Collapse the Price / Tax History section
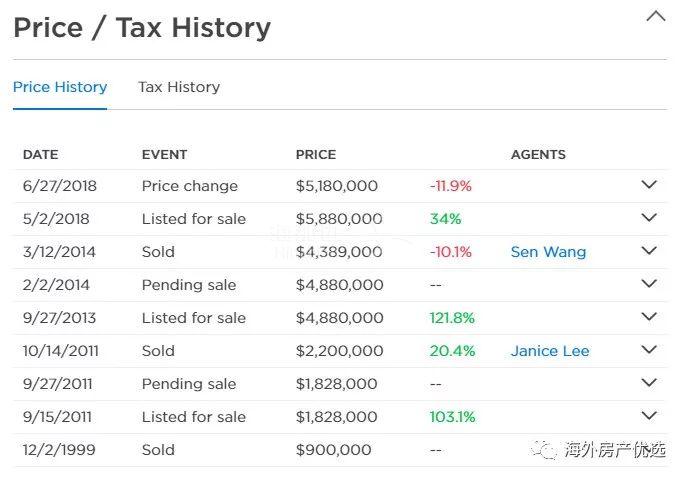This screenshot has width=687, height=479. coord(656,17)
